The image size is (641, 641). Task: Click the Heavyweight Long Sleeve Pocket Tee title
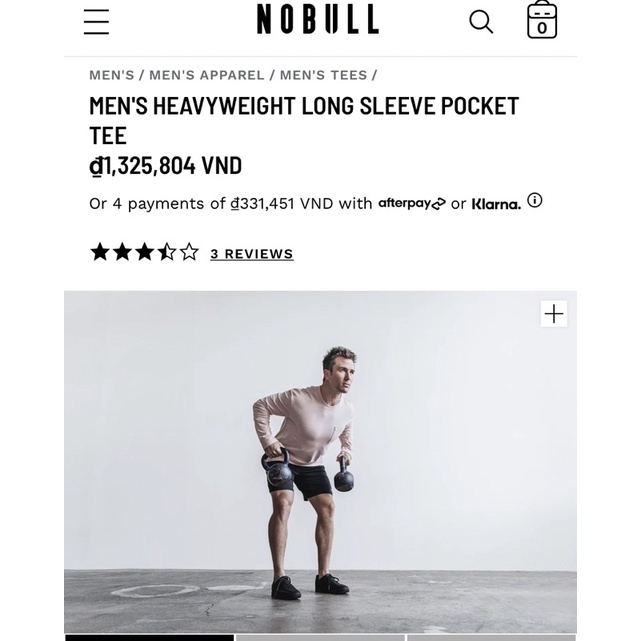pyautogui.click(x=304, y=121)
